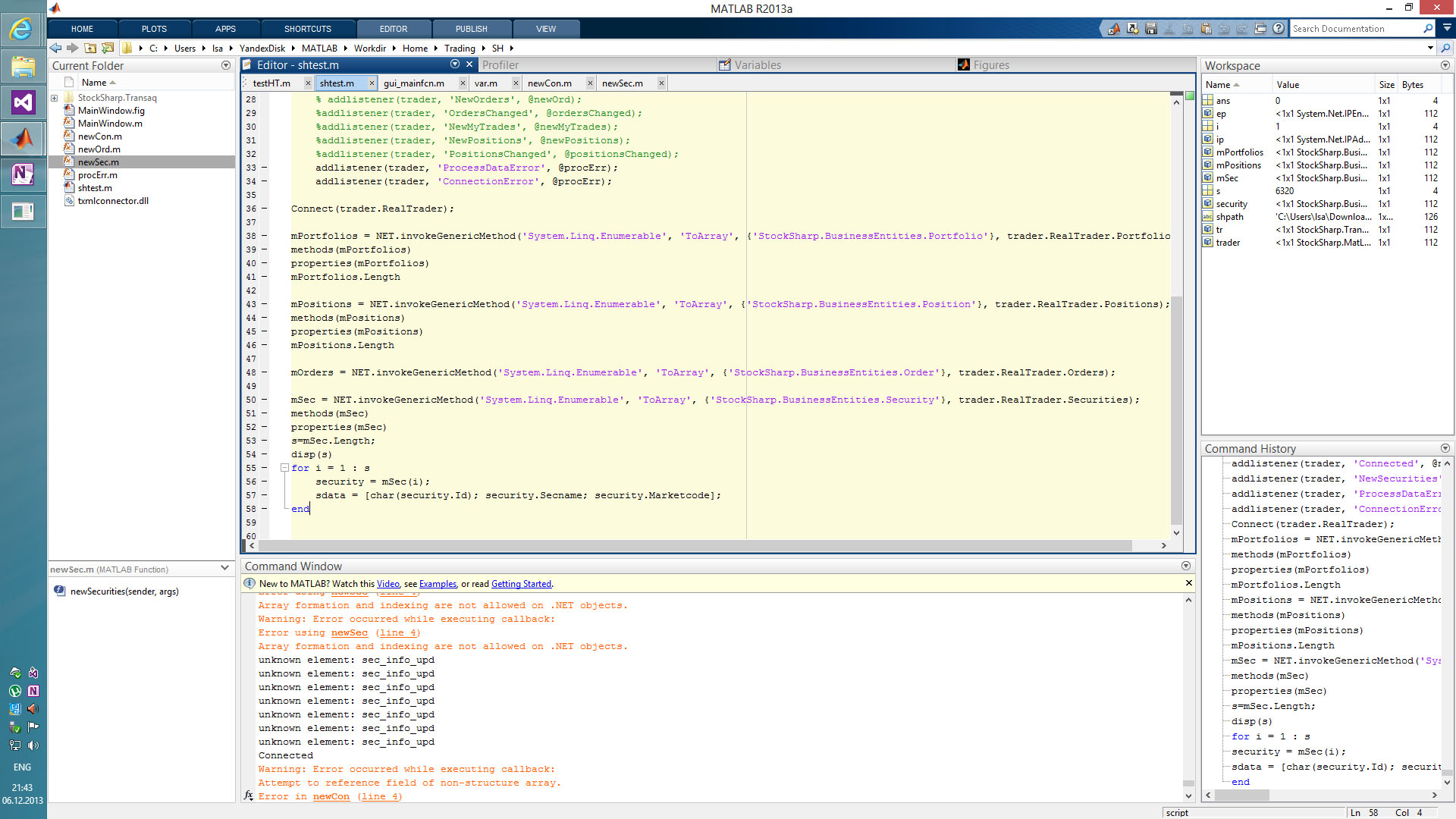Open Help via the question mark icon
The image size is (1456, 819).
(x=1279, y=29)
